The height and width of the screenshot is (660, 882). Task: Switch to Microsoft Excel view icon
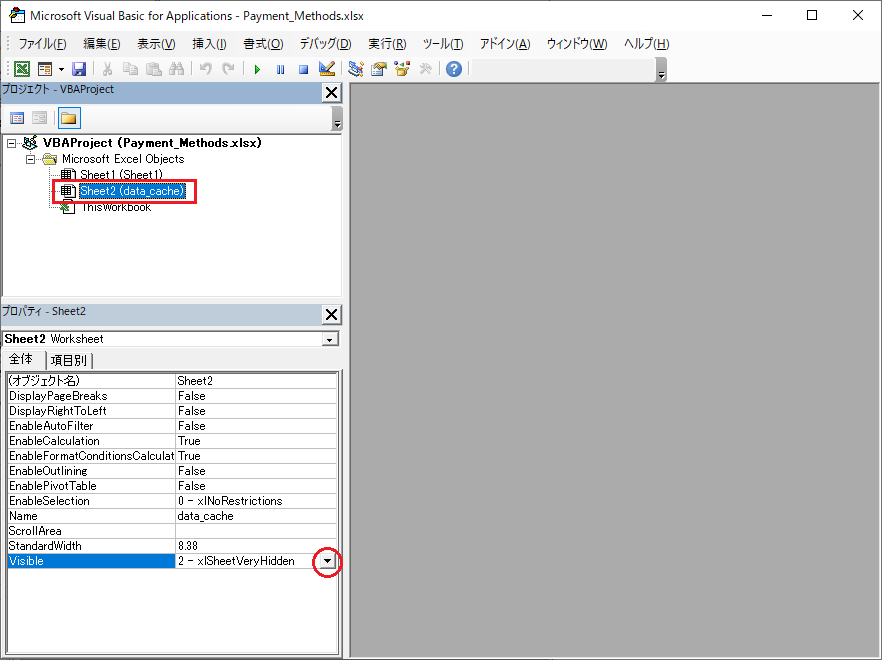click(22, 69)
